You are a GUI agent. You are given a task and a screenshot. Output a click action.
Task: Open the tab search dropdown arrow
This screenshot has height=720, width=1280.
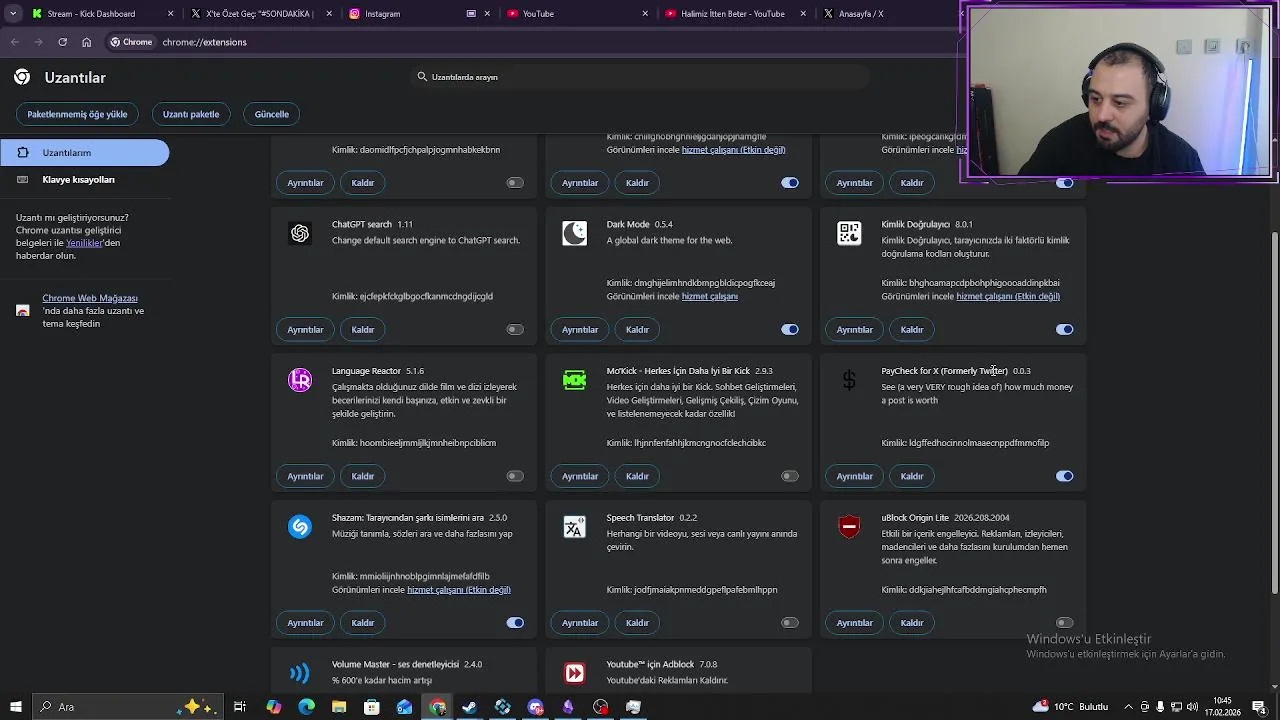13,14
